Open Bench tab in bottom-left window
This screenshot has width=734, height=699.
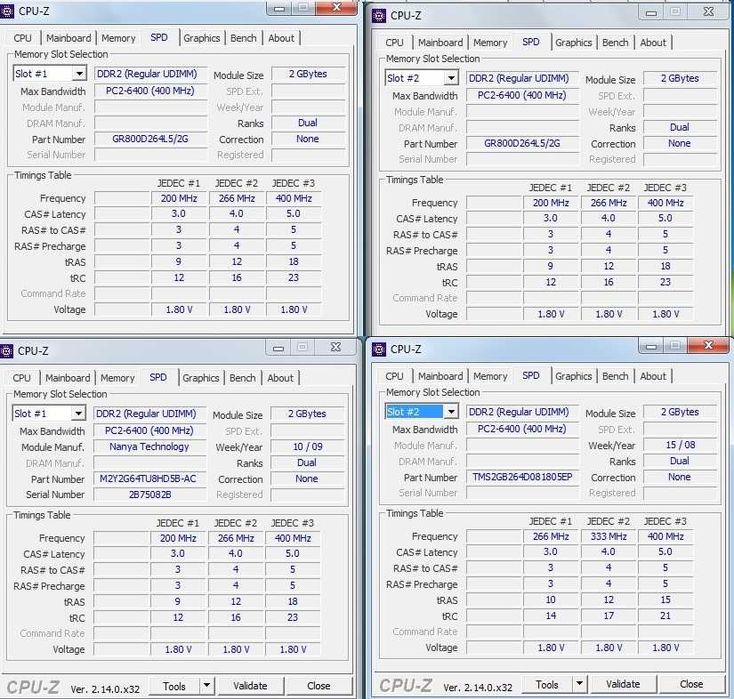tap(242, 378)
